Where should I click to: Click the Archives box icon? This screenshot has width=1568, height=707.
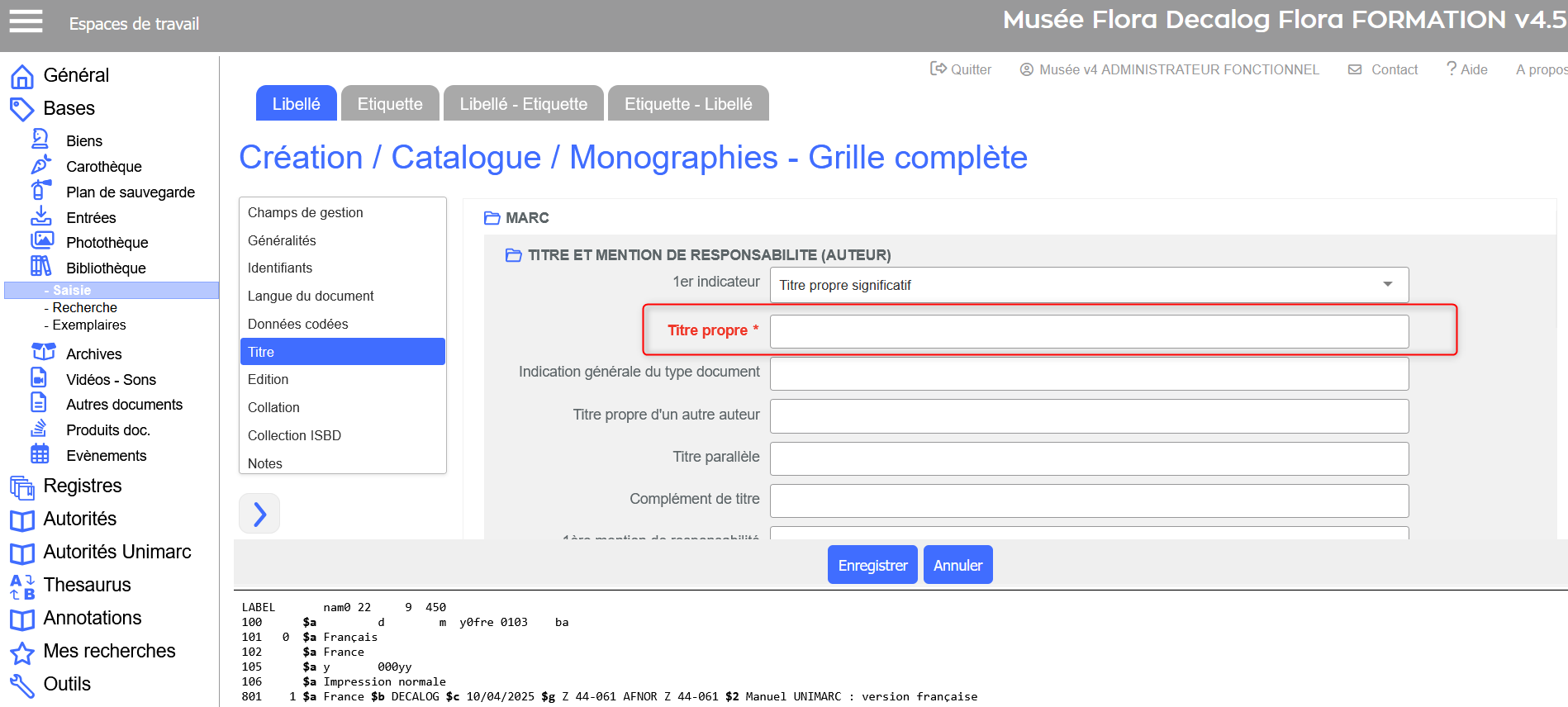[42, 353]
